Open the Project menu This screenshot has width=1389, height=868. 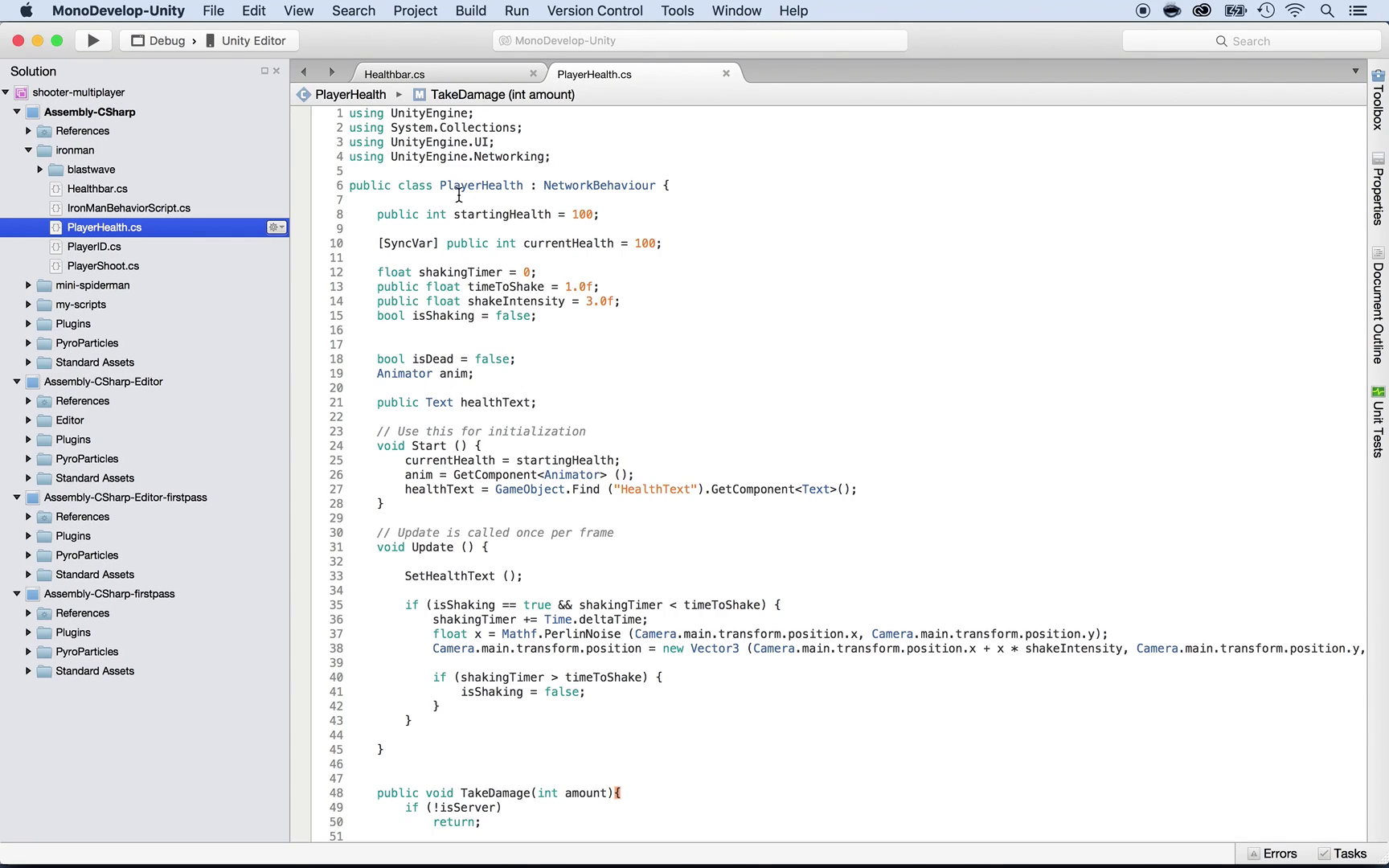[x=415, y=10]
